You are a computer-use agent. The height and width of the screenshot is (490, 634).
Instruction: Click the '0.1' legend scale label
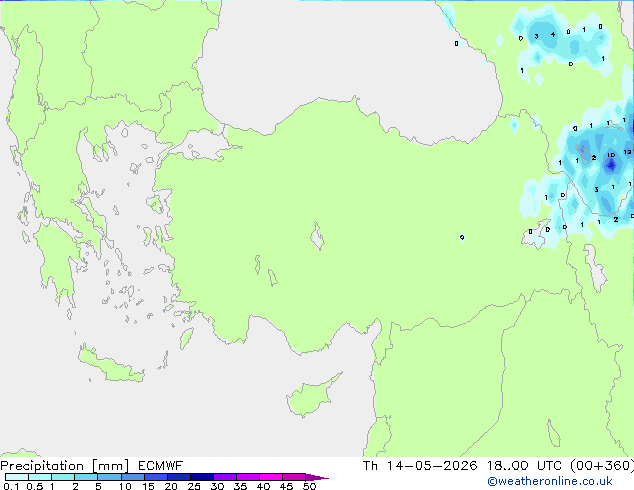tap(11, 486)
